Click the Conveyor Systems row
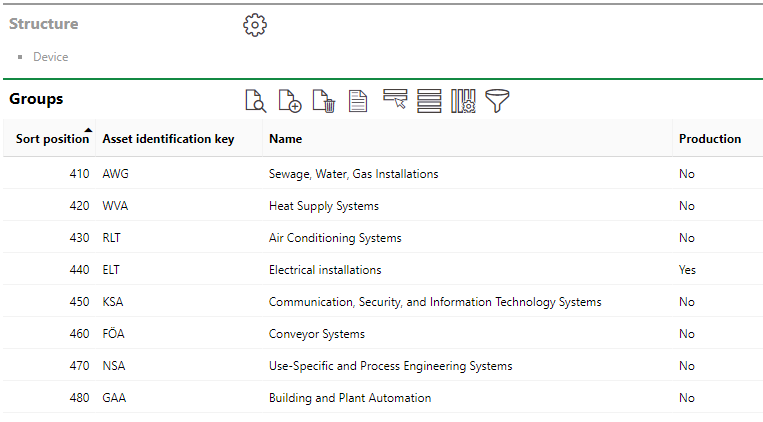 click(317, 334)
